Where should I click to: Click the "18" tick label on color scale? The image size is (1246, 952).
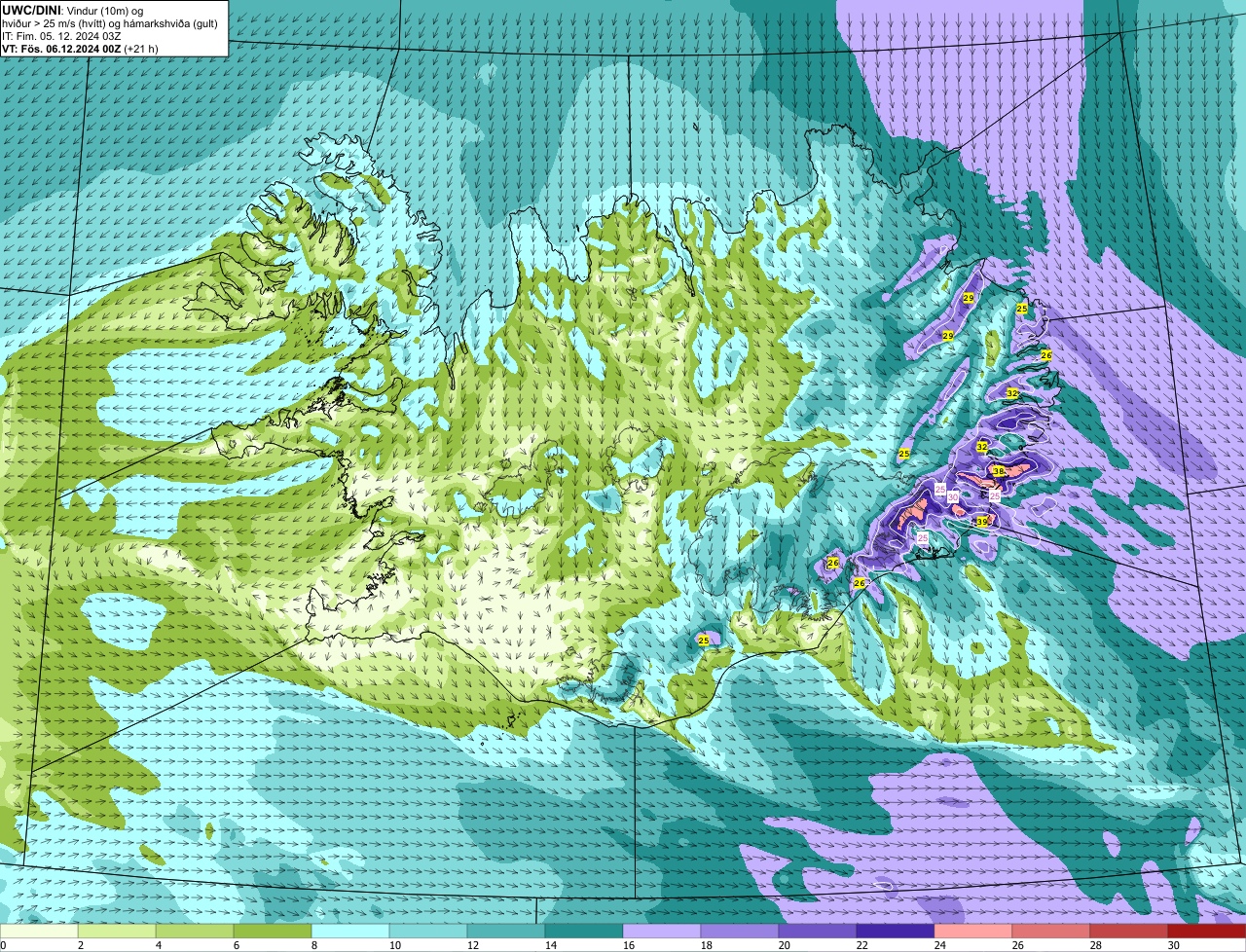tap(707, 945)
